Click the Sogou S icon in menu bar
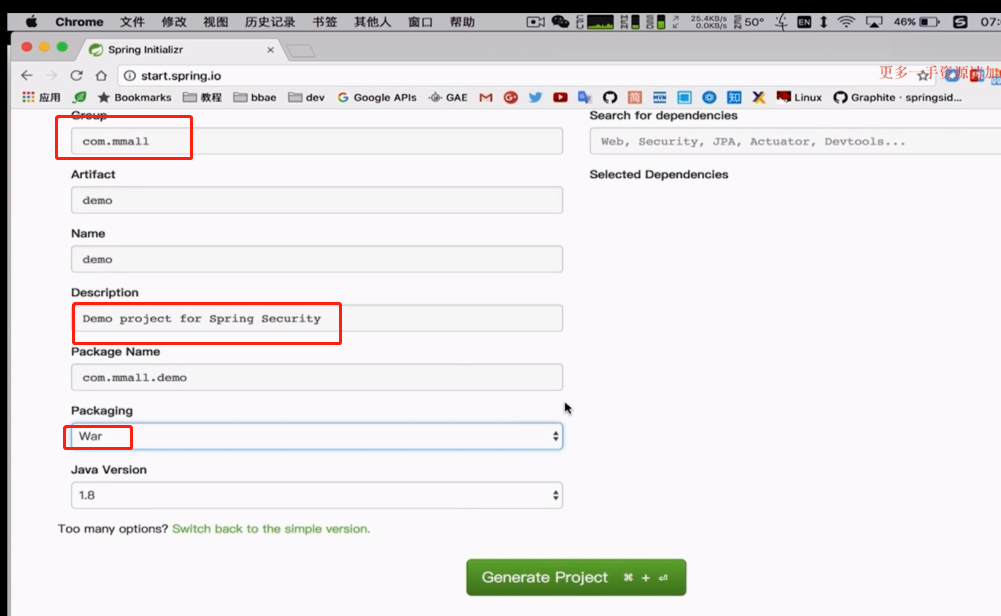 (x=960, y=22)
